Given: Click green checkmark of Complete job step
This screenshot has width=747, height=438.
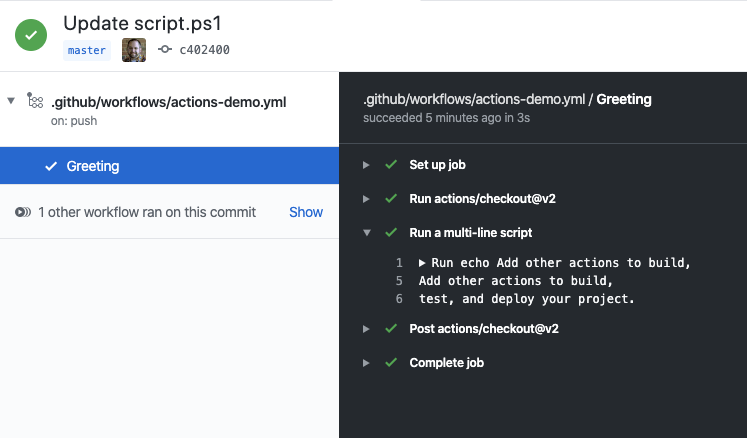Looking at the screenshot, I should (x=391, y=363).
